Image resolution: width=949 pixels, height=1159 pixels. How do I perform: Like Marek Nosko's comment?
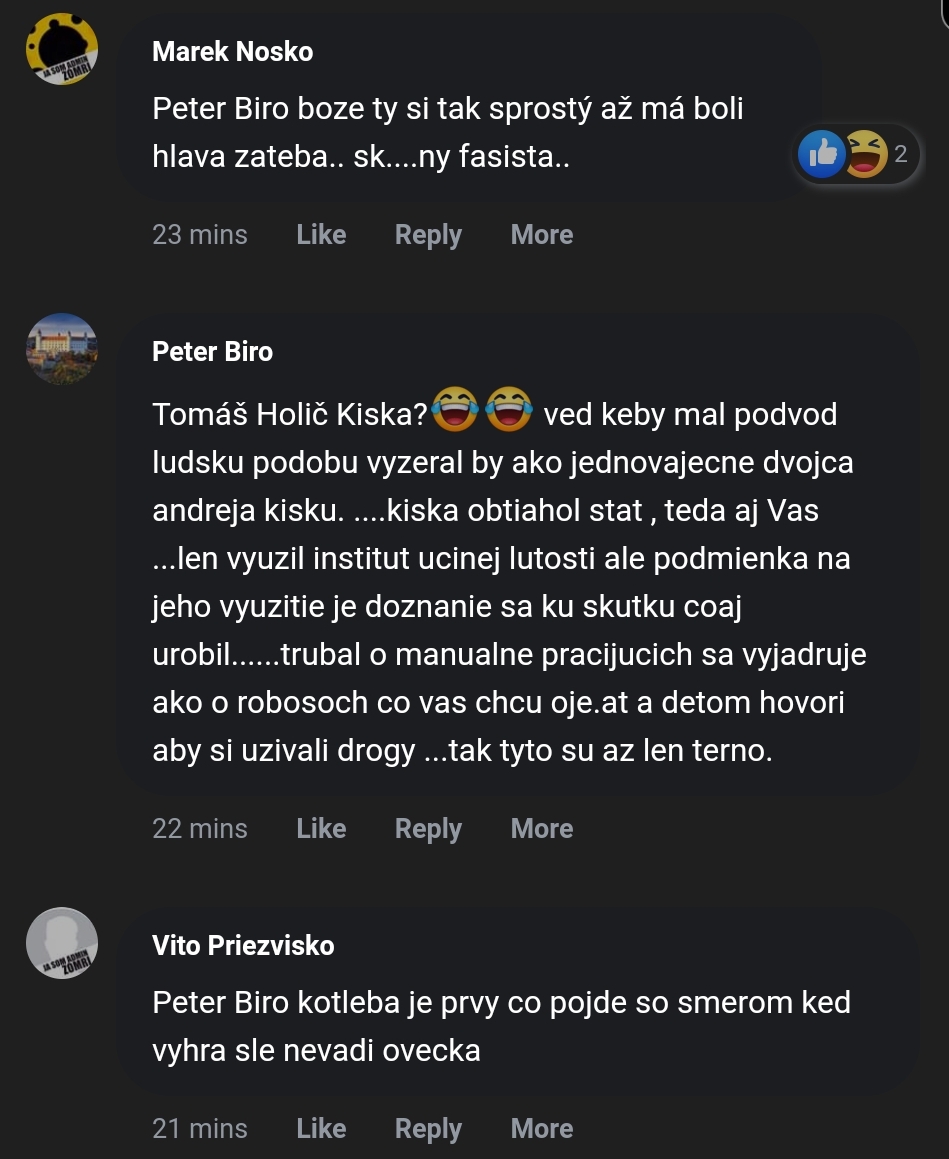pos(321,235)
